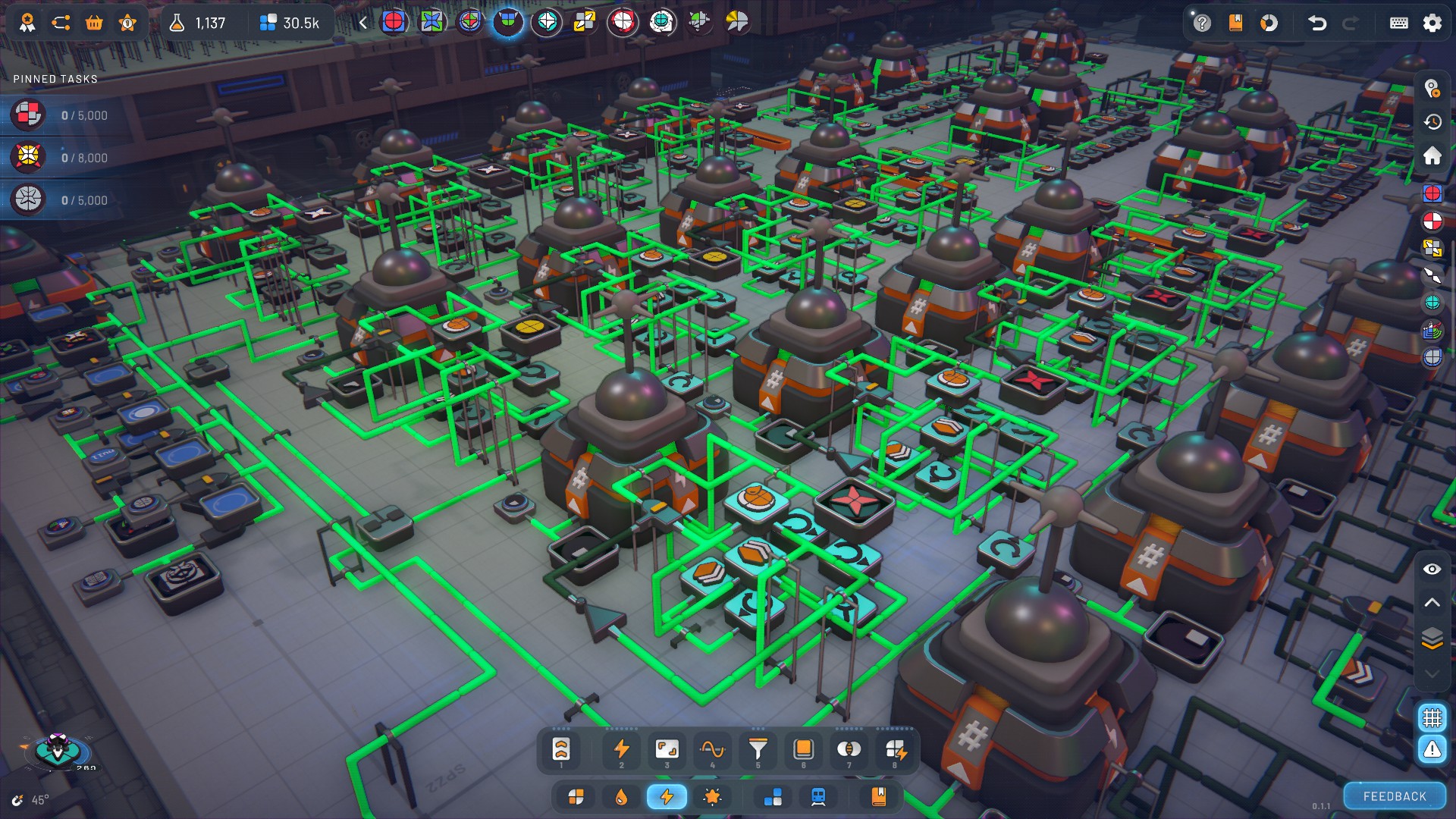This screenshot has width=1456, height=819.
Task: Toggle the grid overlay button
Action: 1432,717
